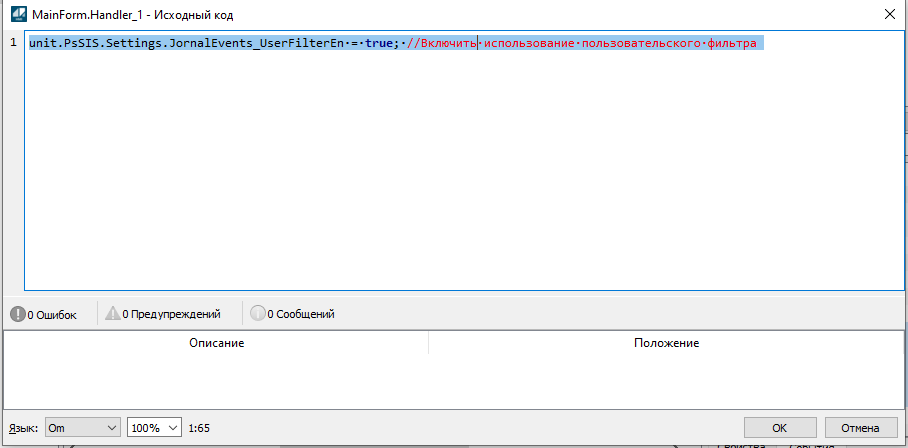The image size is (908, 448).
Task: Click the empty error list area
Action: (x=450, y=380)
